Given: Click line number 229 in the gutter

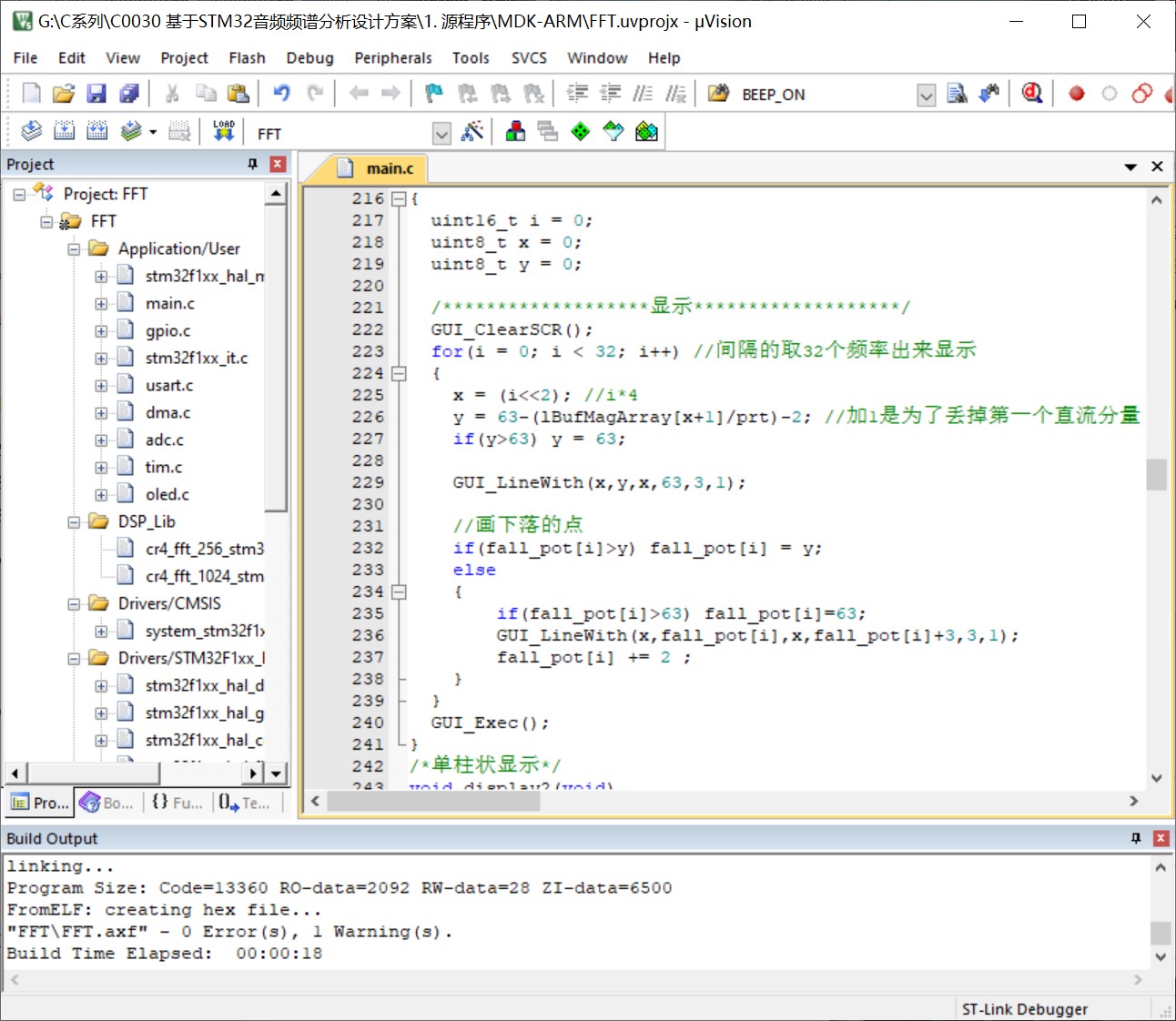Looking at the screenshot, I should [368, 482].
